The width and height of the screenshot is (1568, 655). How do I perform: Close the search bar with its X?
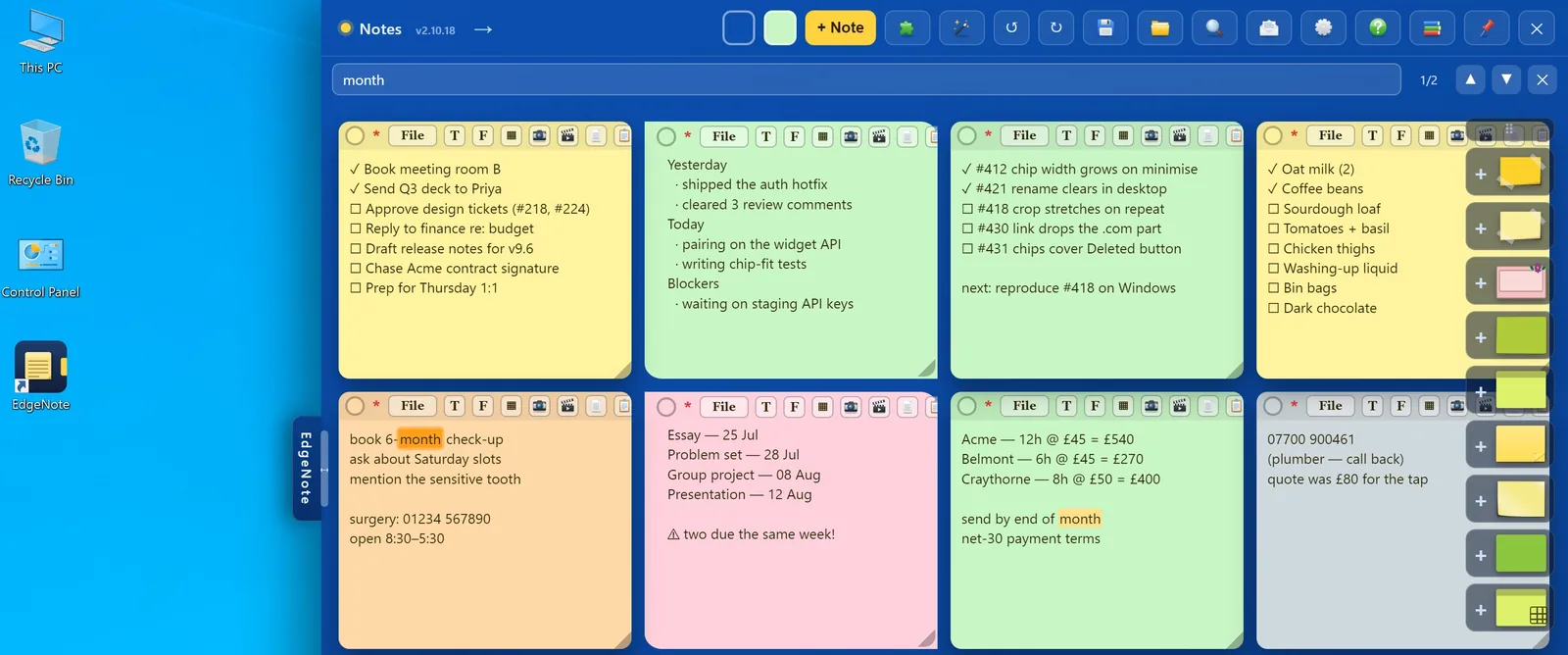point(1543,79)
